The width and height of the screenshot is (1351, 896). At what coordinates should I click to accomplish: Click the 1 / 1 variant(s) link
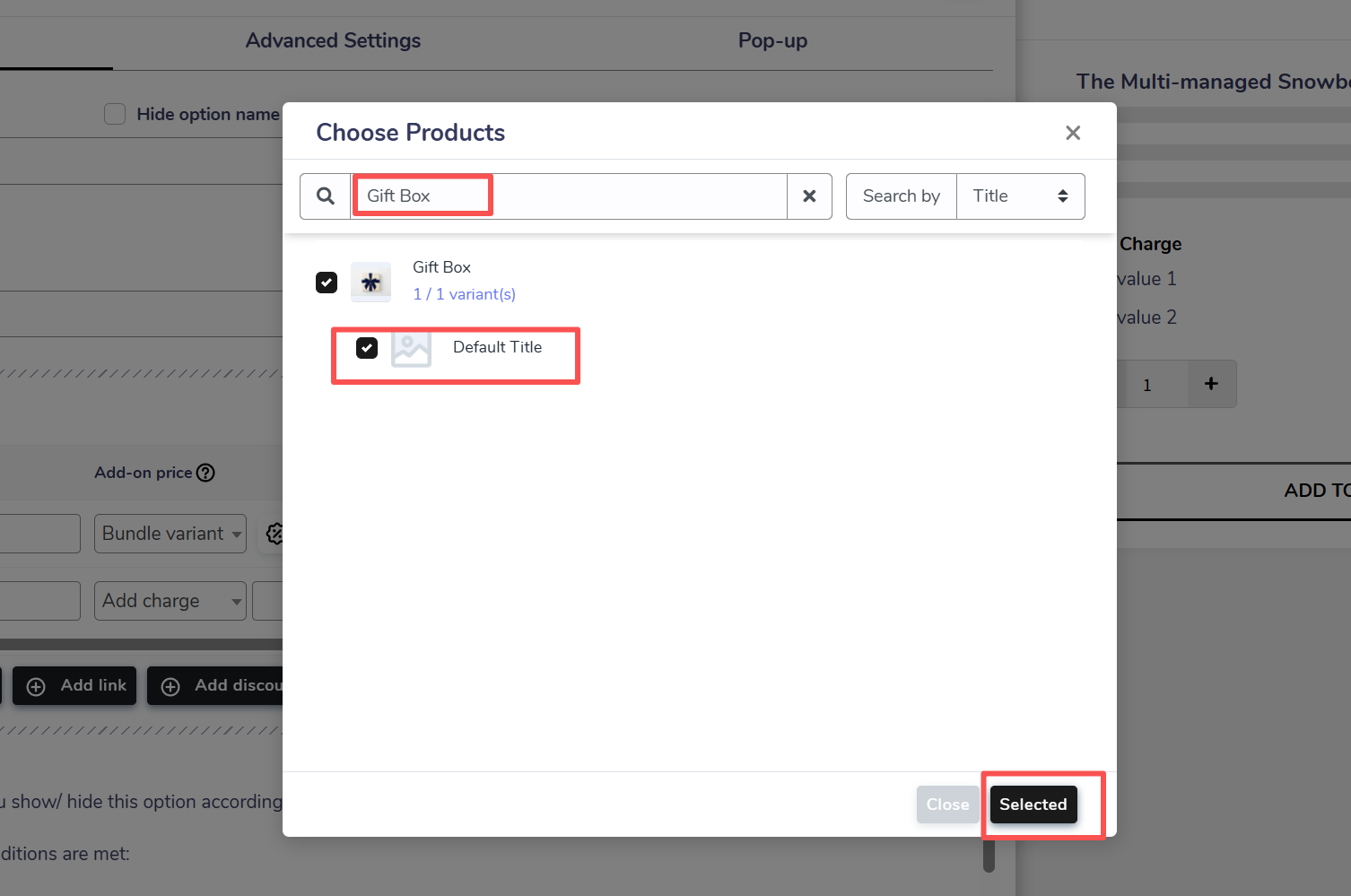(464, 294)
